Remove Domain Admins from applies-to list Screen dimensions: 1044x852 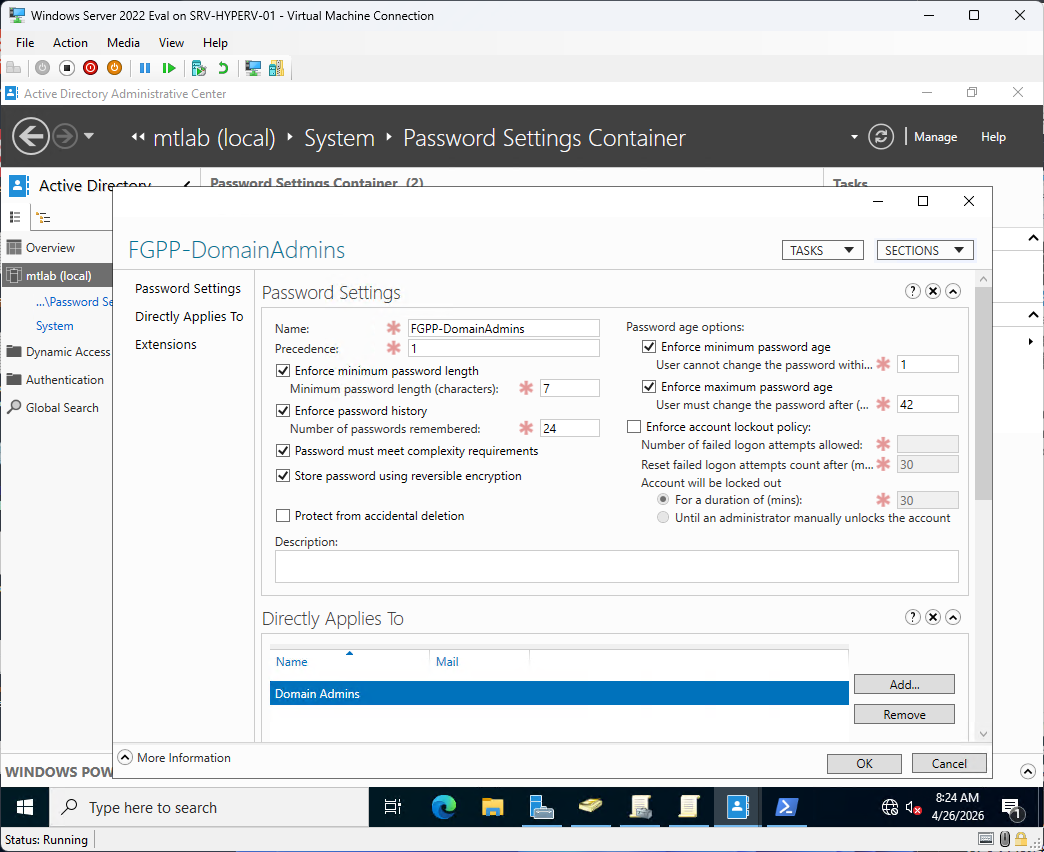point(904,714)
